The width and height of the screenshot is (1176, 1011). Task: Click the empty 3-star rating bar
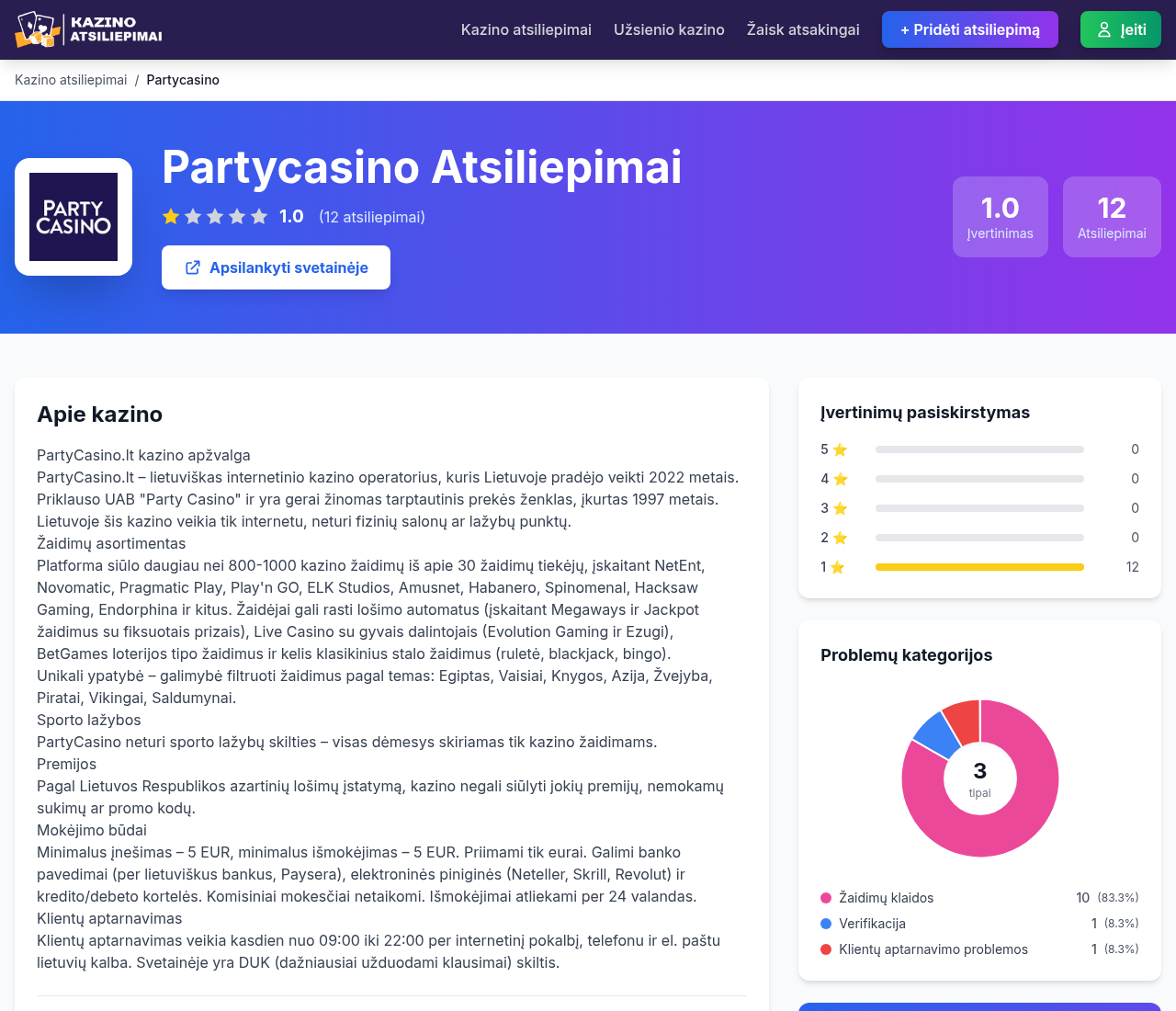point(979,508)
